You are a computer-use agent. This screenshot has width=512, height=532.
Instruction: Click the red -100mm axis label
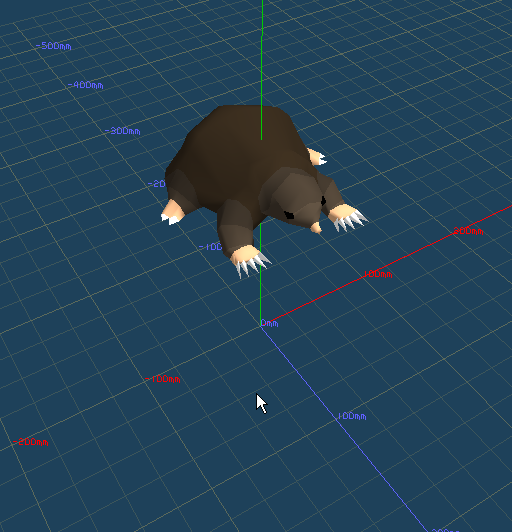point(163,379)
